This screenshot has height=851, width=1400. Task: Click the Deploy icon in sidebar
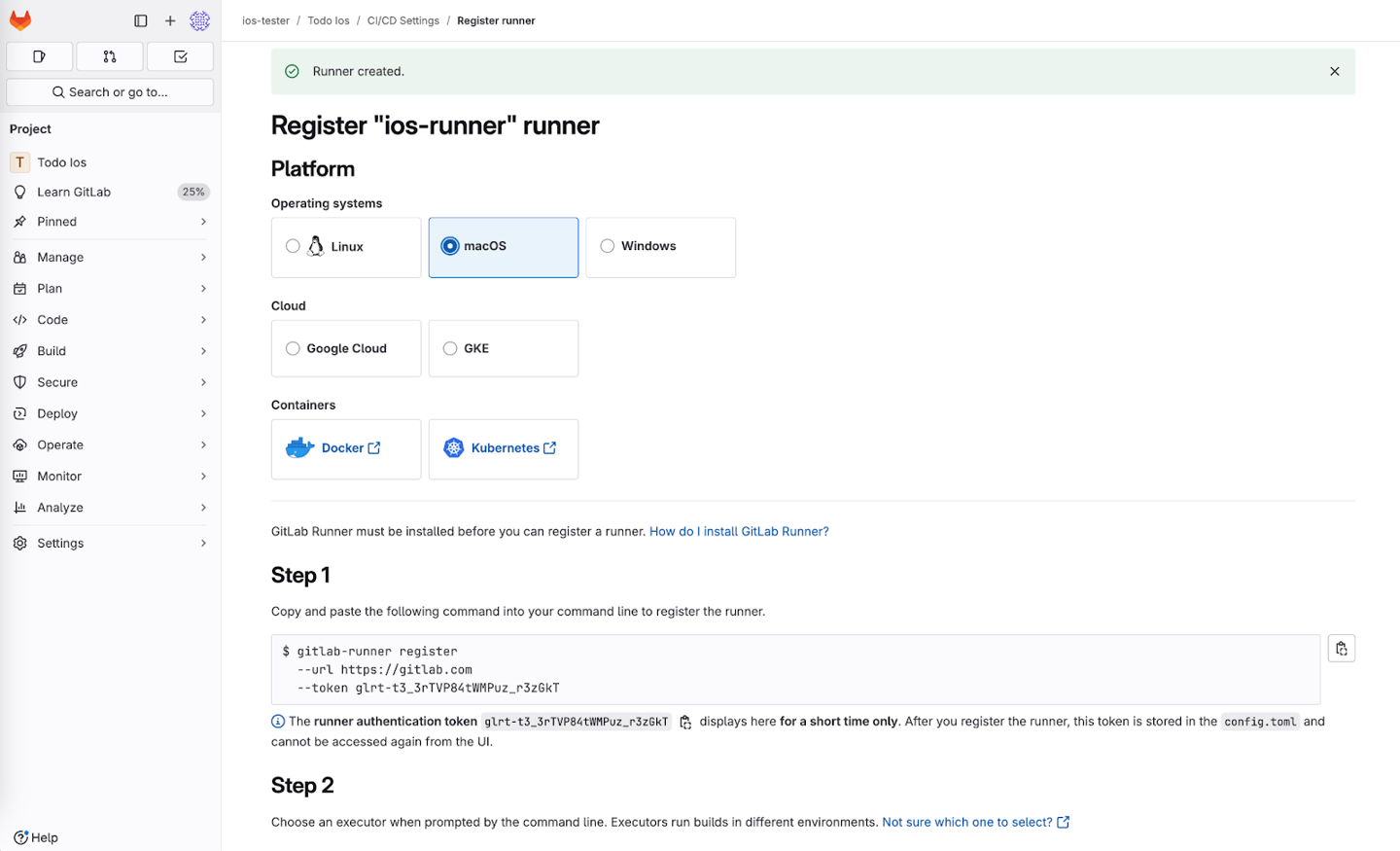point(19,413)
